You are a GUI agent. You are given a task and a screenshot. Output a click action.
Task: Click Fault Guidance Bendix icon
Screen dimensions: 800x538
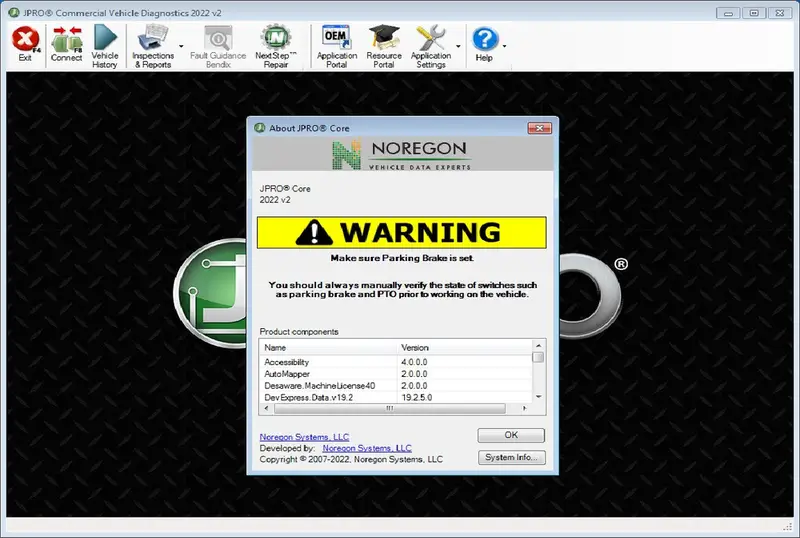pos(218,46)
